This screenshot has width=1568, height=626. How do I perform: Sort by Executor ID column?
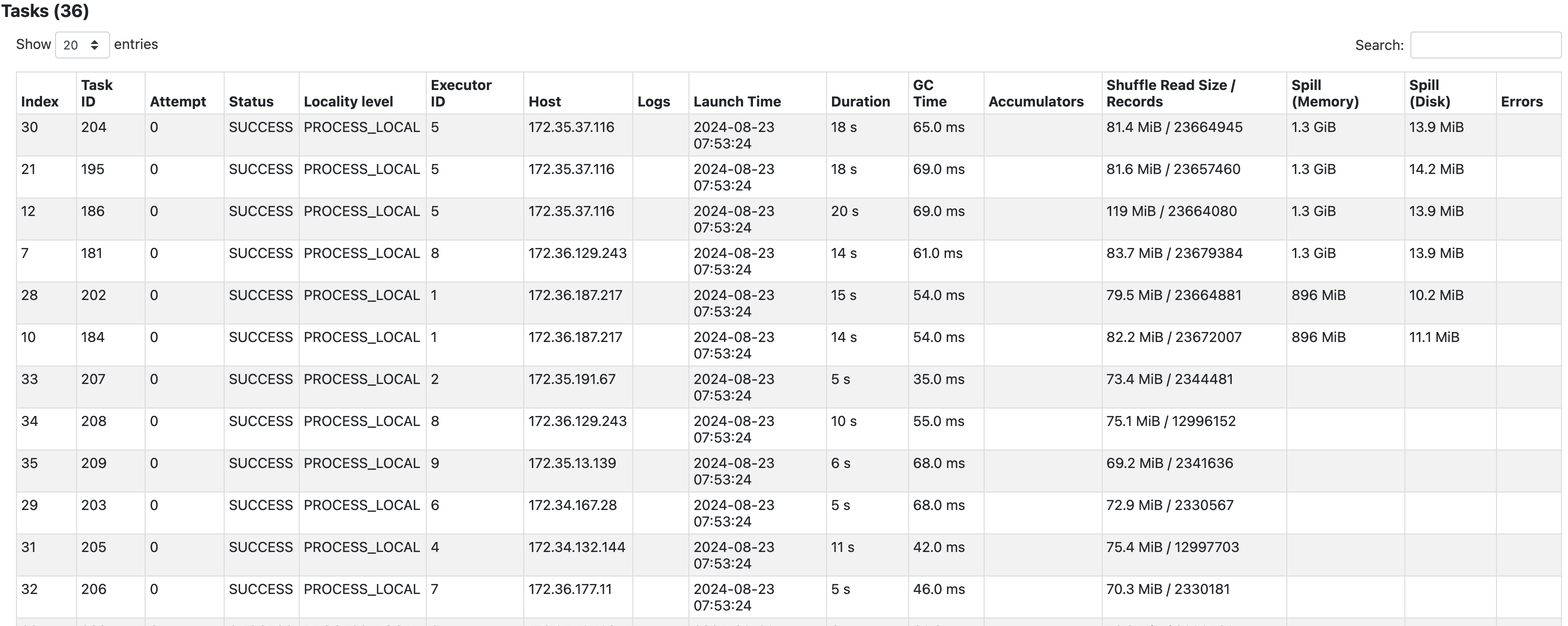tap(461, 92)
